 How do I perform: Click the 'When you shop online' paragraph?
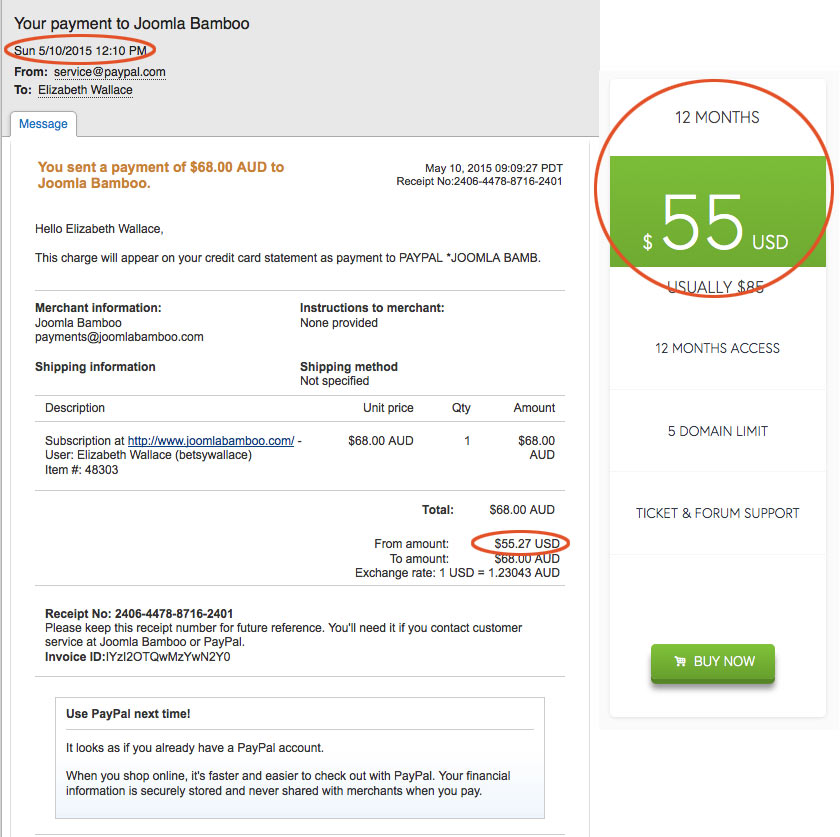pos(288,783)
